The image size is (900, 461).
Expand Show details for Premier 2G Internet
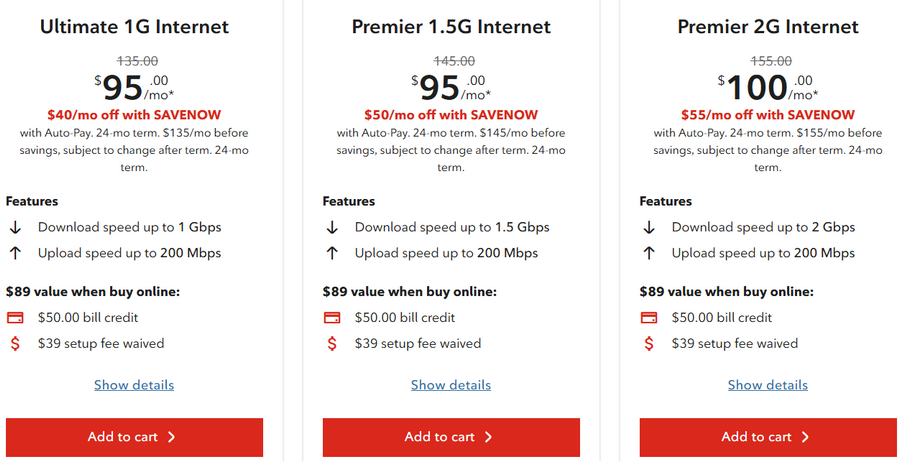tap(768, 385)
